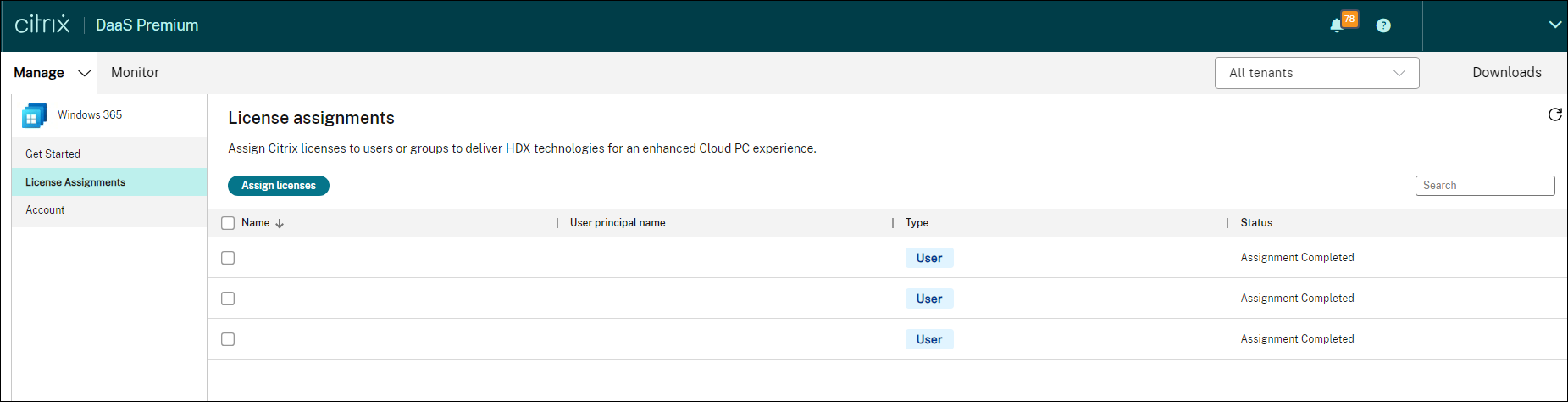Click the License assignments heading
Viewport: 1568px width, 402px height.
(311, 119)
